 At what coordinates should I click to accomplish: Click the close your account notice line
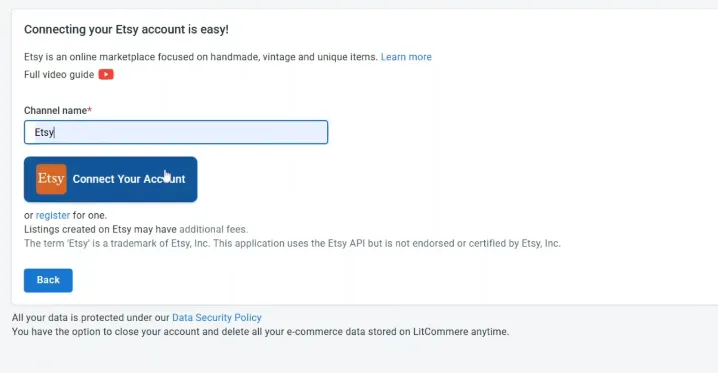pyautogui.click(x=260, y=331)
